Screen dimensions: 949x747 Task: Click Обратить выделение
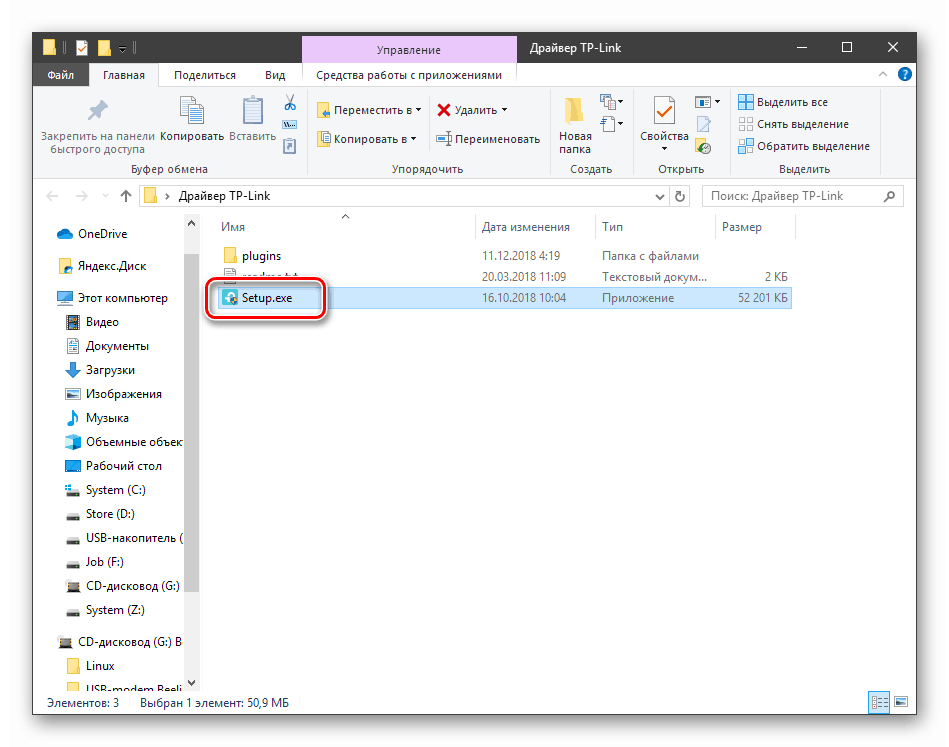tap(804, 146)
